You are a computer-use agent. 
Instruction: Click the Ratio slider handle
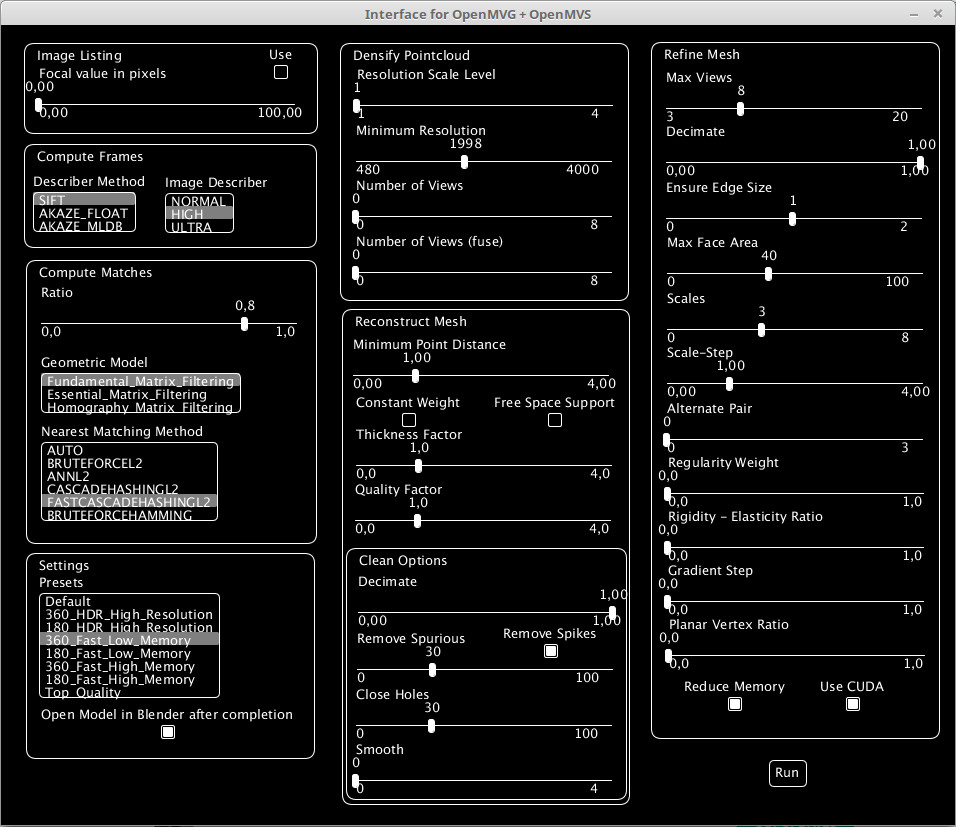[244, 324]
